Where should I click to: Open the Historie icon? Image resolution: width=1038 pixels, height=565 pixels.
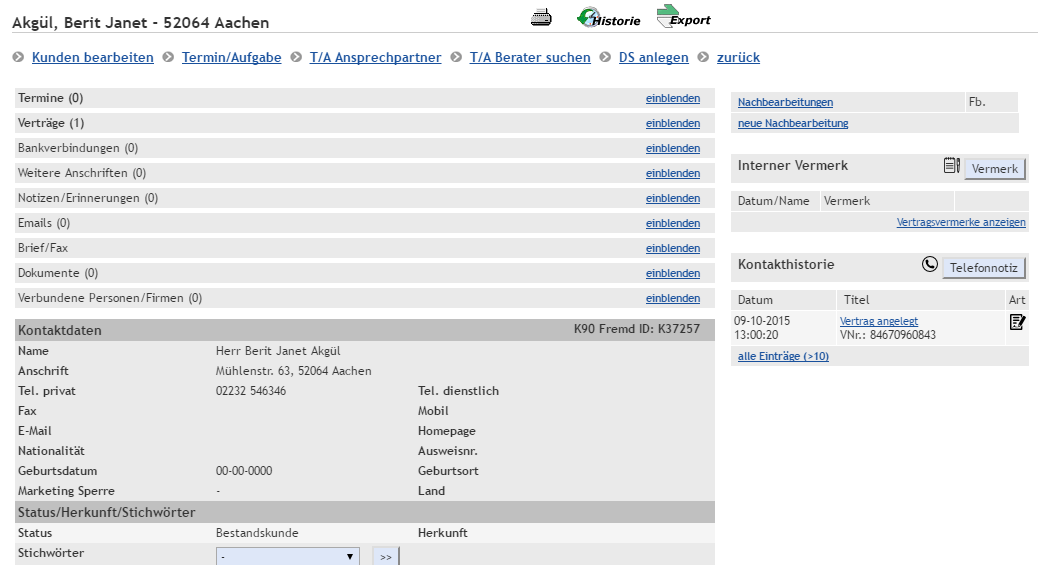608,18
